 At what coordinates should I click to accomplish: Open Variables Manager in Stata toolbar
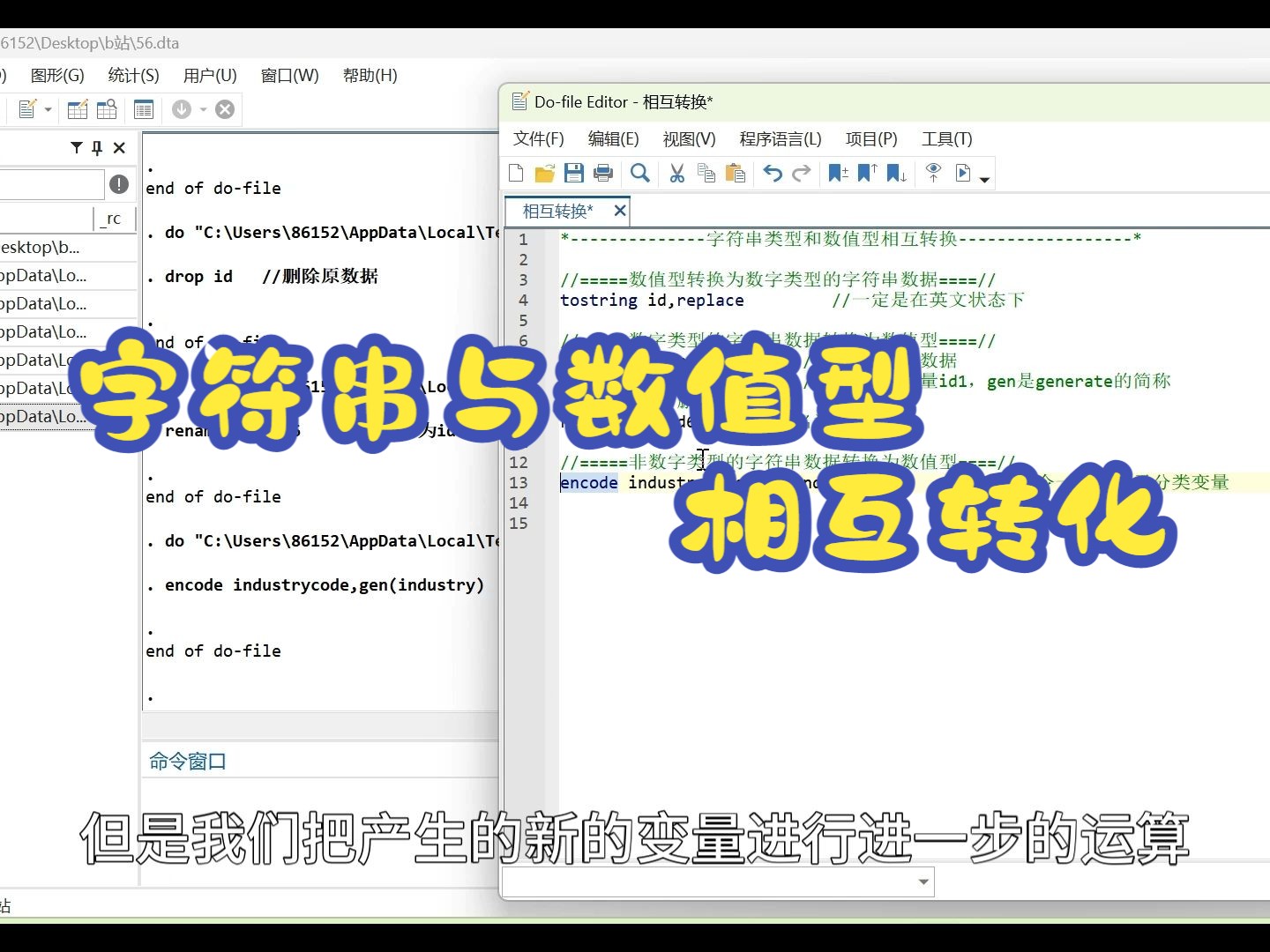144,109
